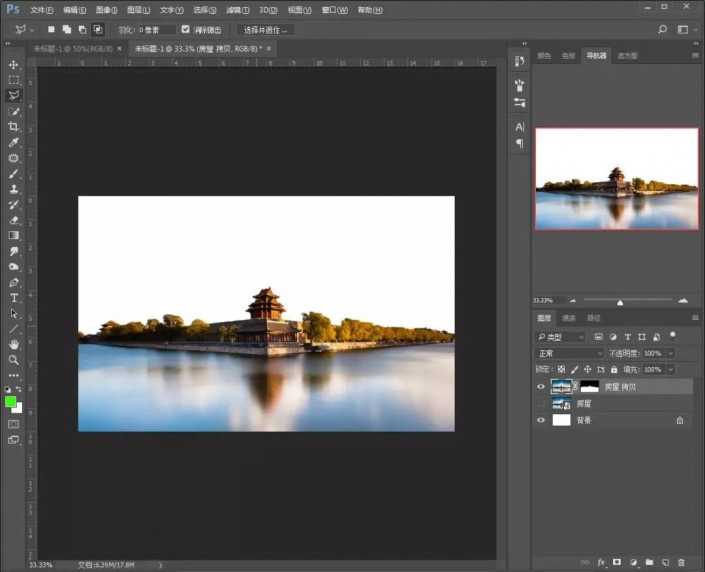Select the Horizontal Type tool

point(14,297)
